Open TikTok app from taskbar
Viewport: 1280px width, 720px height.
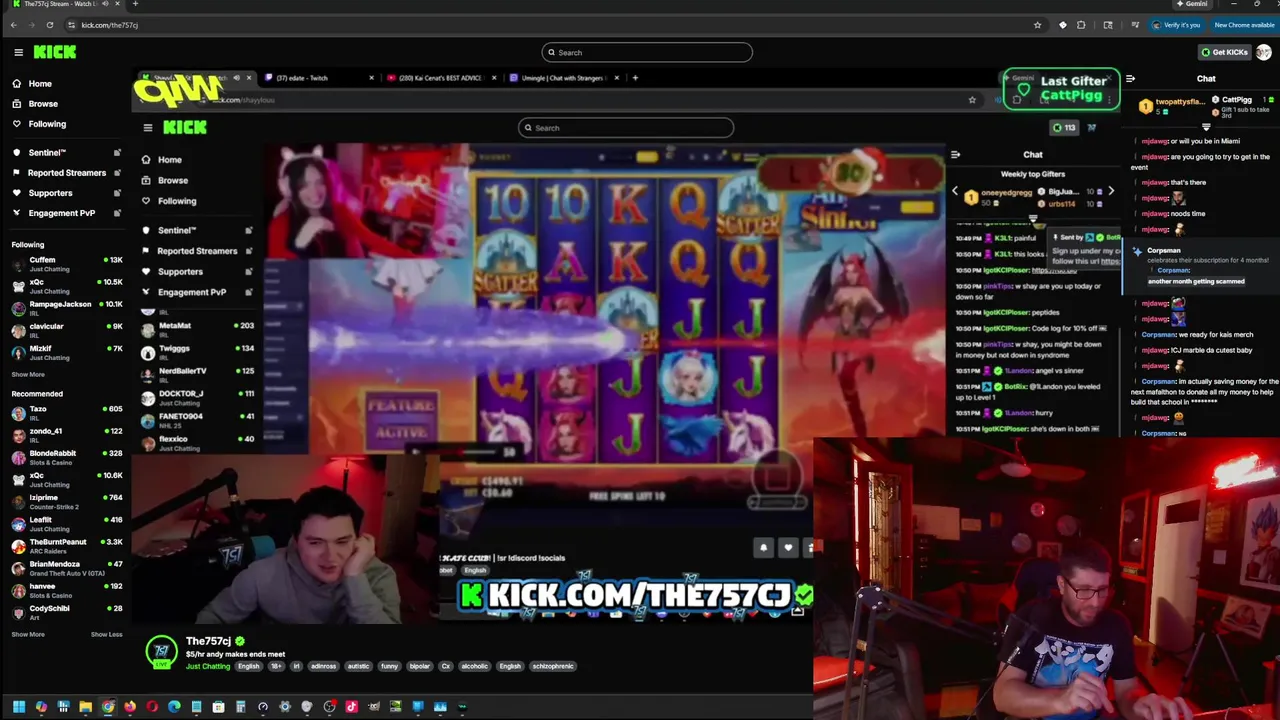tap(351, 707)
